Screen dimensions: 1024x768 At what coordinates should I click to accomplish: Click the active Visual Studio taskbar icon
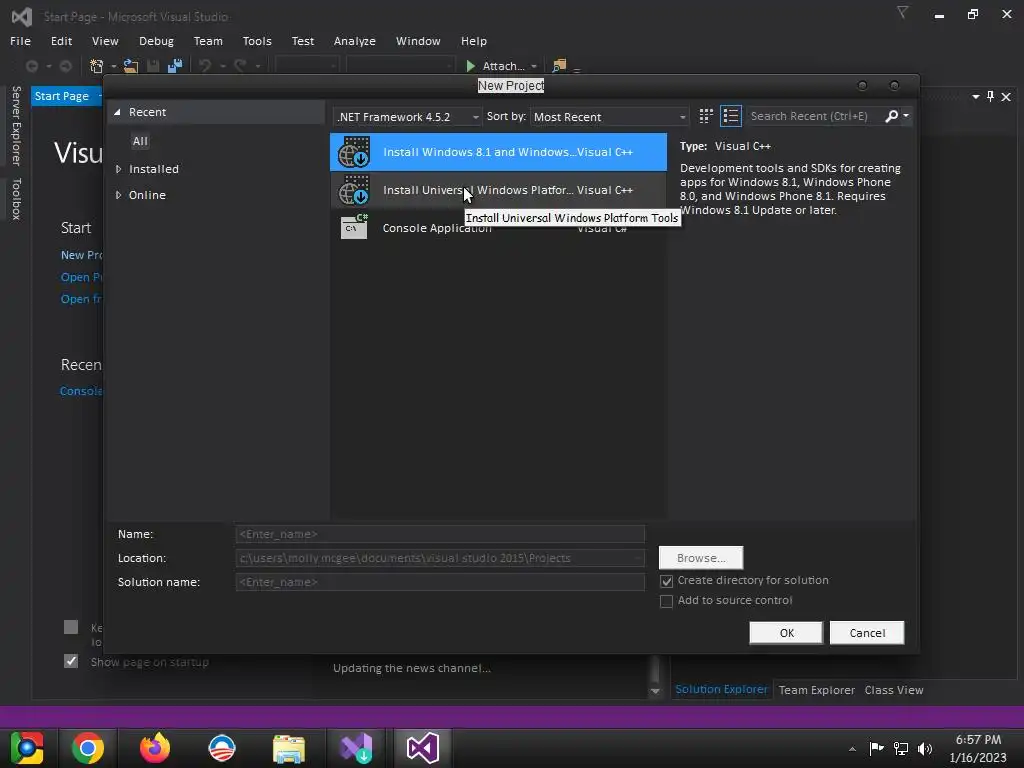pos(423,748)
